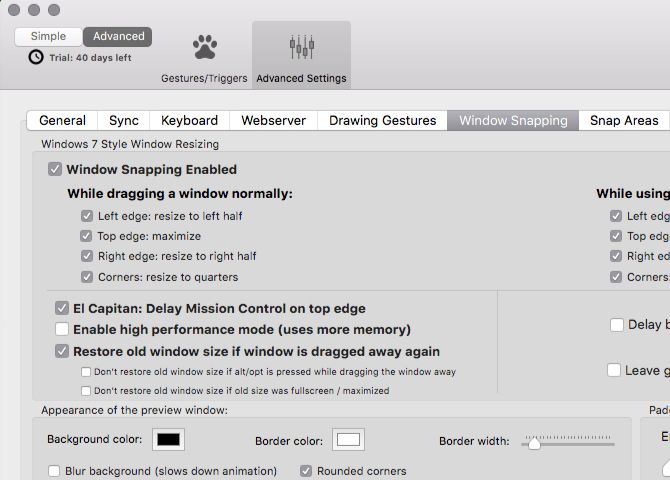This screenshot has height=480, width=670.
Task: Open the Webserver tab
Action: pos(273,121)
